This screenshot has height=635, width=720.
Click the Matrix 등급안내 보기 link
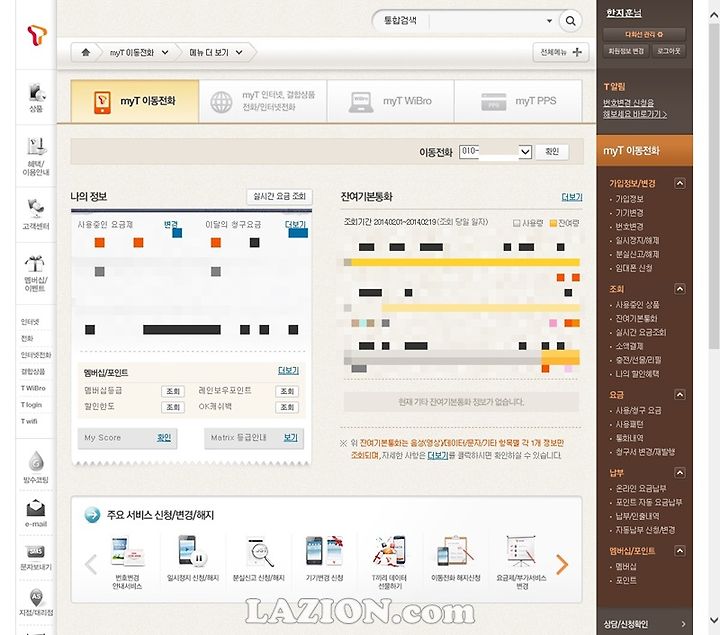click(291, 438)
